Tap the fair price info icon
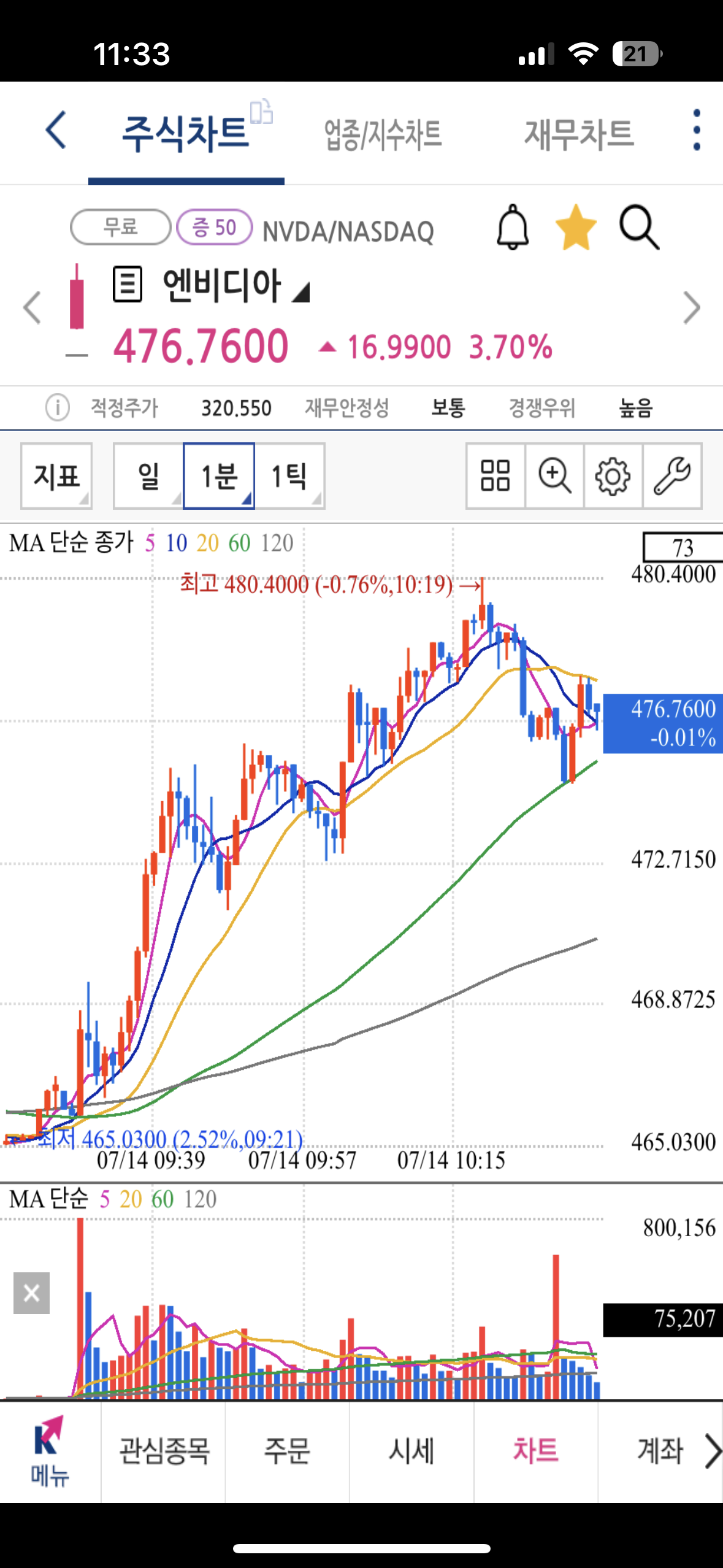Image resolution: width=723 pixels, height=1568 pixels. 58,407
